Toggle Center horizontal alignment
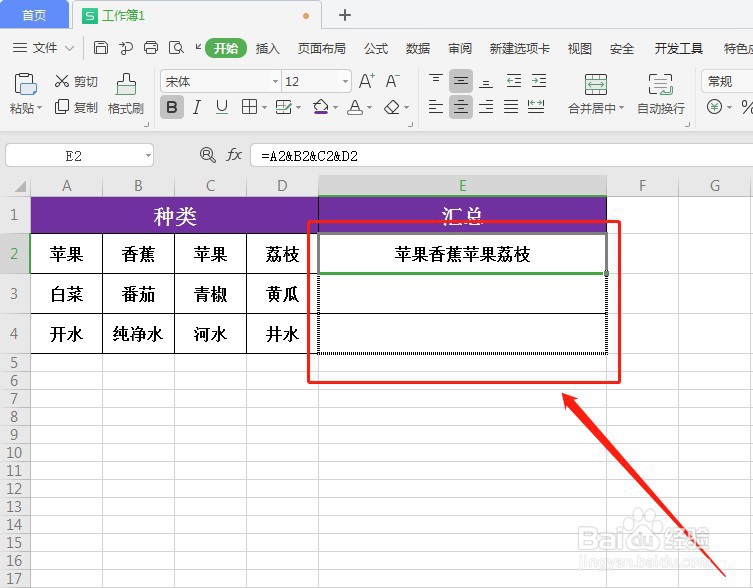Image resolution: width=753 pixels, height=588 pixels. (461, 107)
